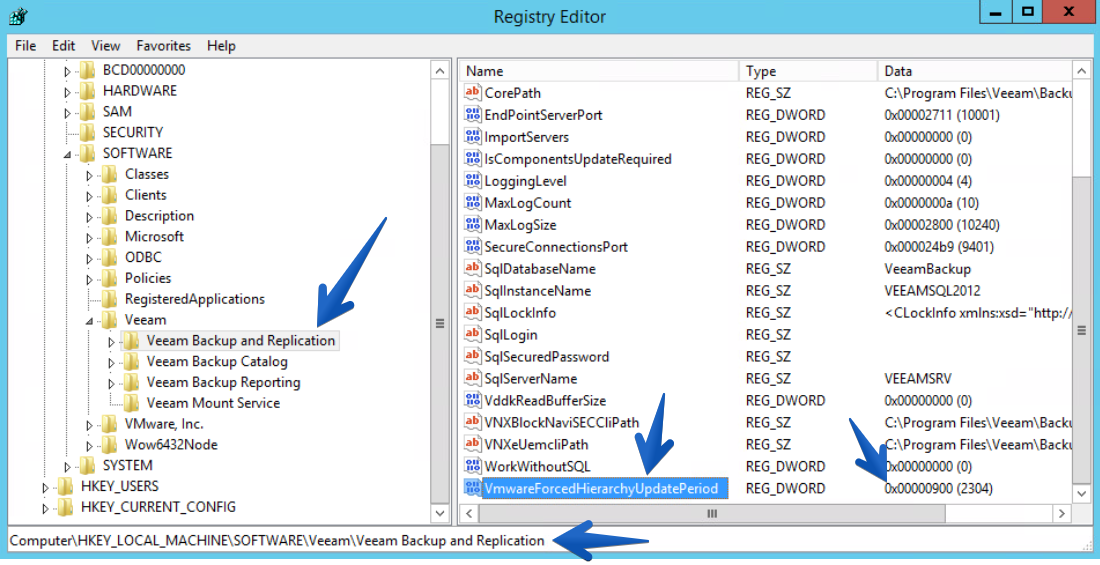Viewport: 1100px width, 565px height.
Task: Click the SqlDatabaseName string icon
Action: (473, 269)
